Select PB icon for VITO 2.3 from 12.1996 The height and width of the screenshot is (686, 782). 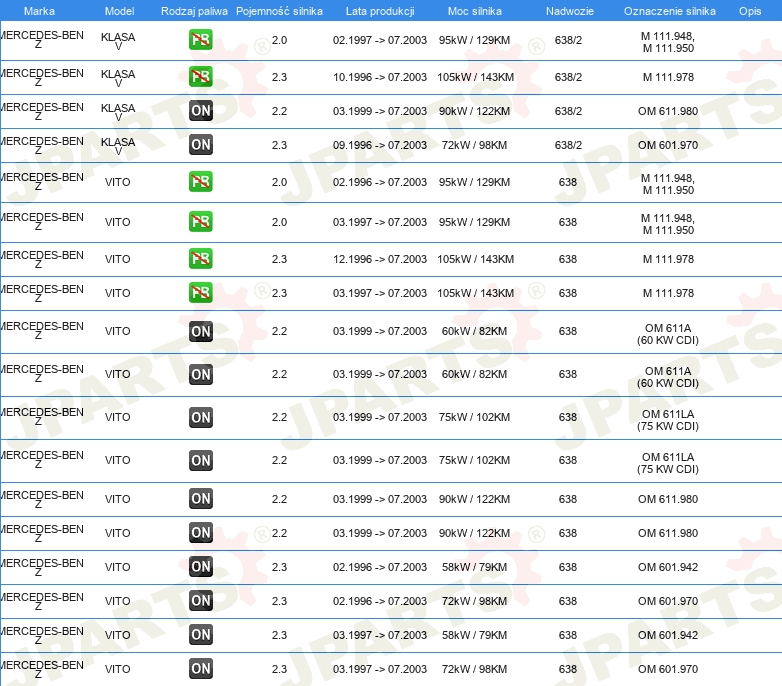point(201,259)
